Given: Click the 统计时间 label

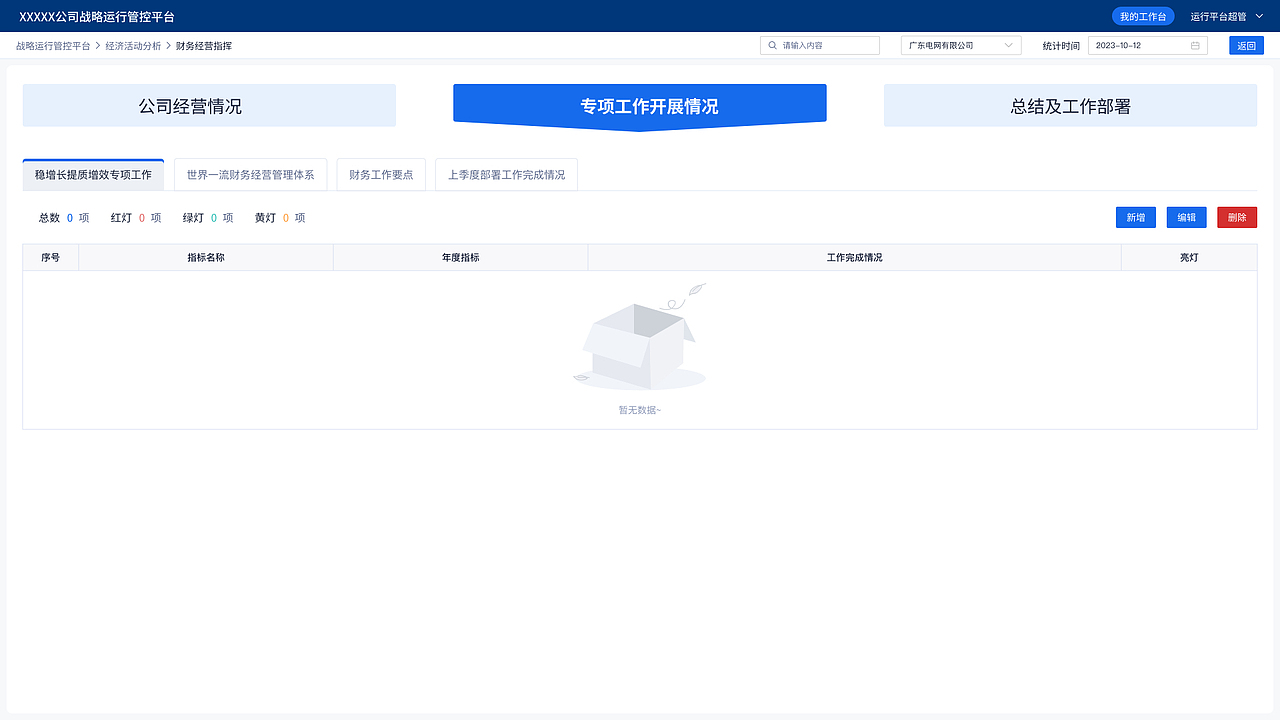Looking at the screenshot, I should pyautogui.click(x=1061, y=46).
